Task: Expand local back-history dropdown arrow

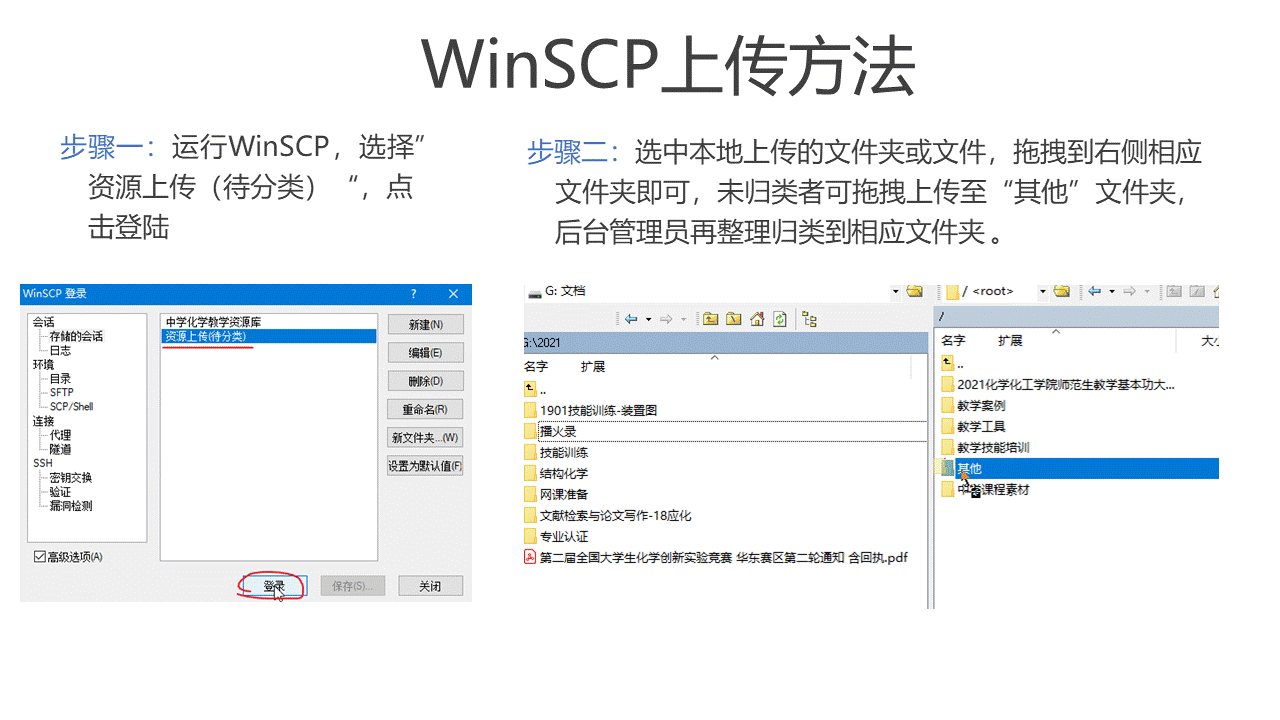Action: pyautogui.click(x=648, y=319)
